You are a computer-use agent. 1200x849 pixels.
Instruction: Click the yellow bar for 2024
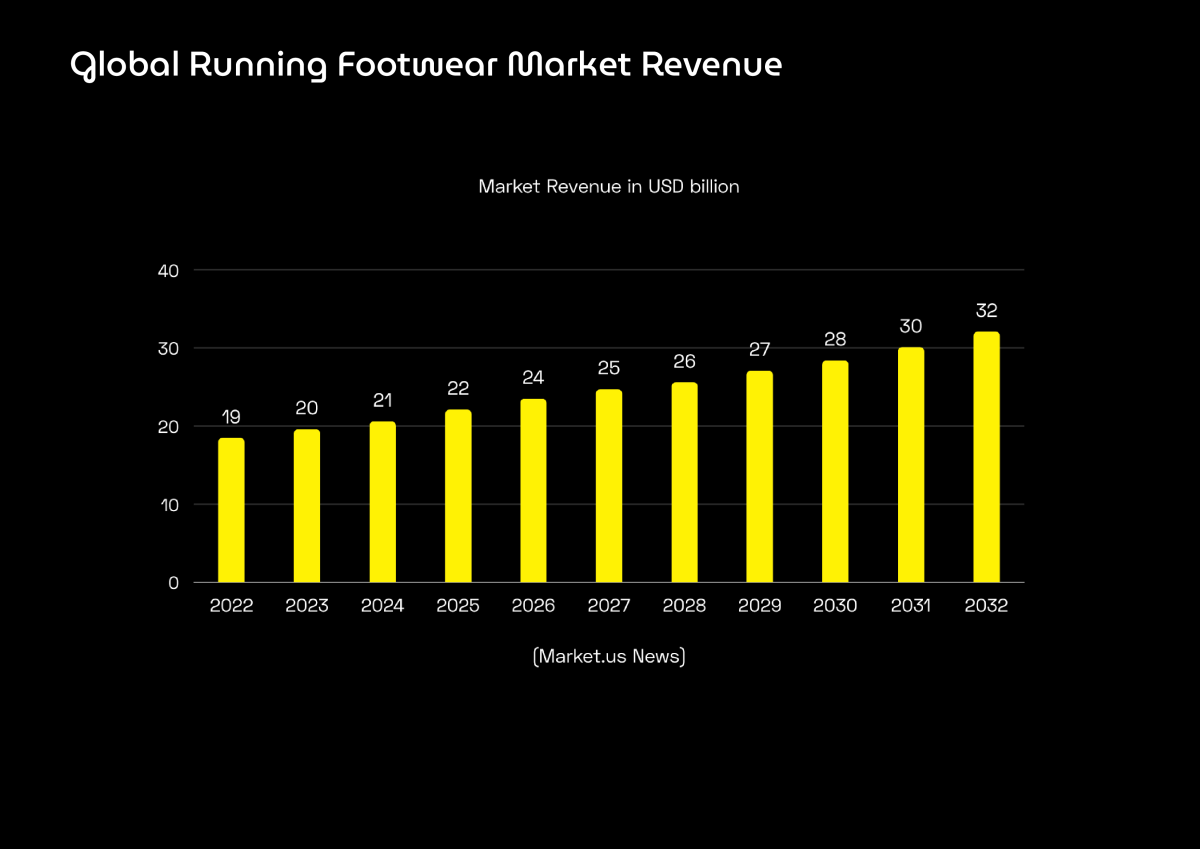pyautogui.click(x=382, y=502)
